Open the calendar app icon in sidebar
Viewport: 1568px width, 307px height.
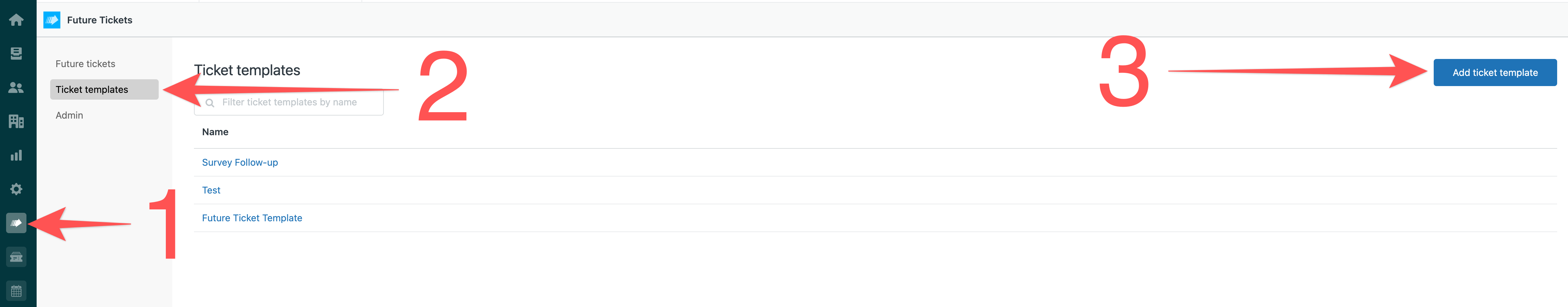pos(16,291)
